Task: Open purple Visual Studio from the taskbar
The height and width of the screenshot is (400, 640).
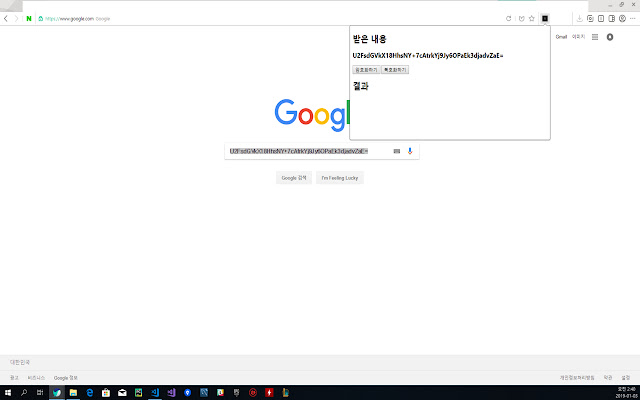Action: point(171,393)
